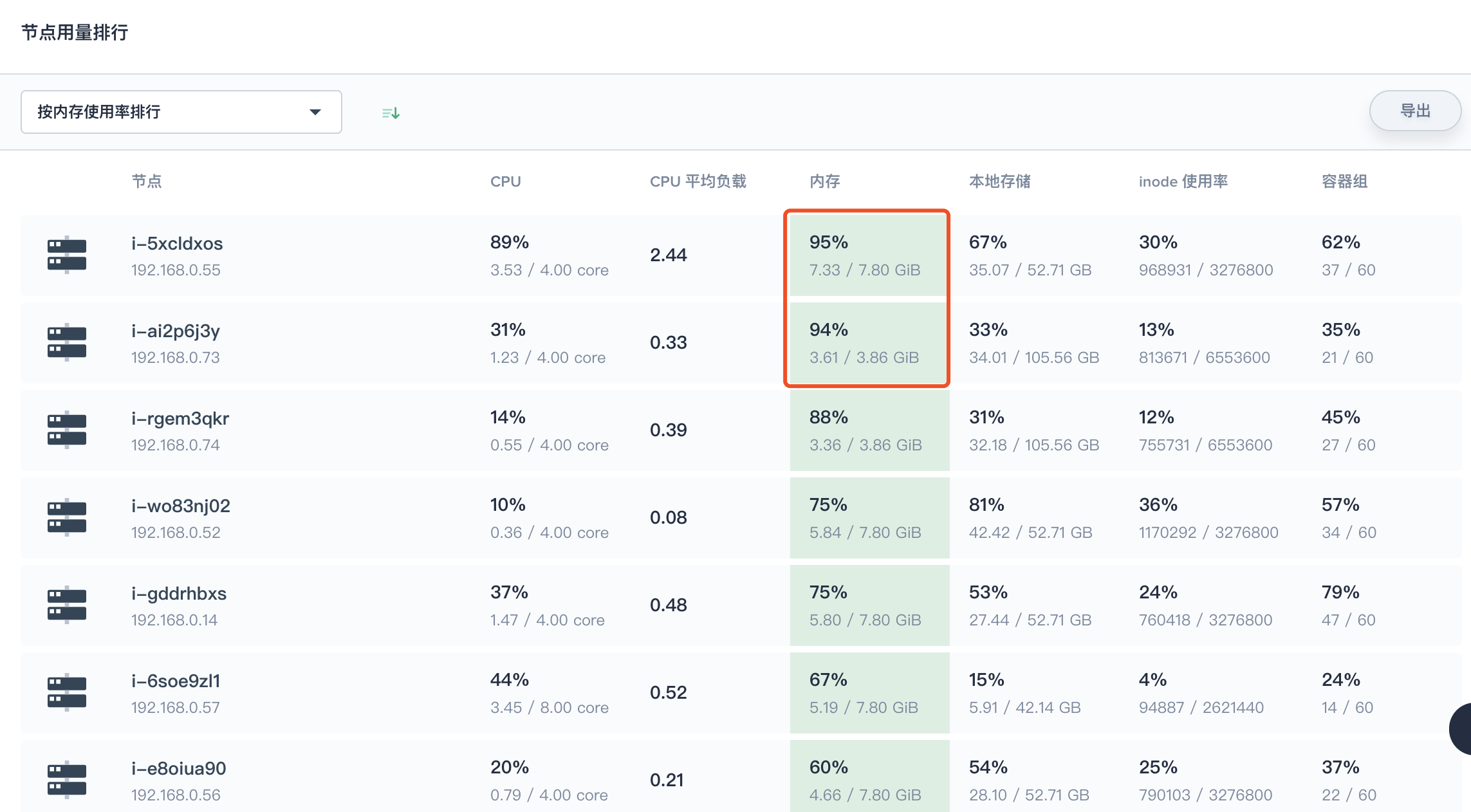Screen dimensions: 1471x812
Task: Click server icon for node i-e8oiua90
Action: pyautogui.click(x=67, y=780)
